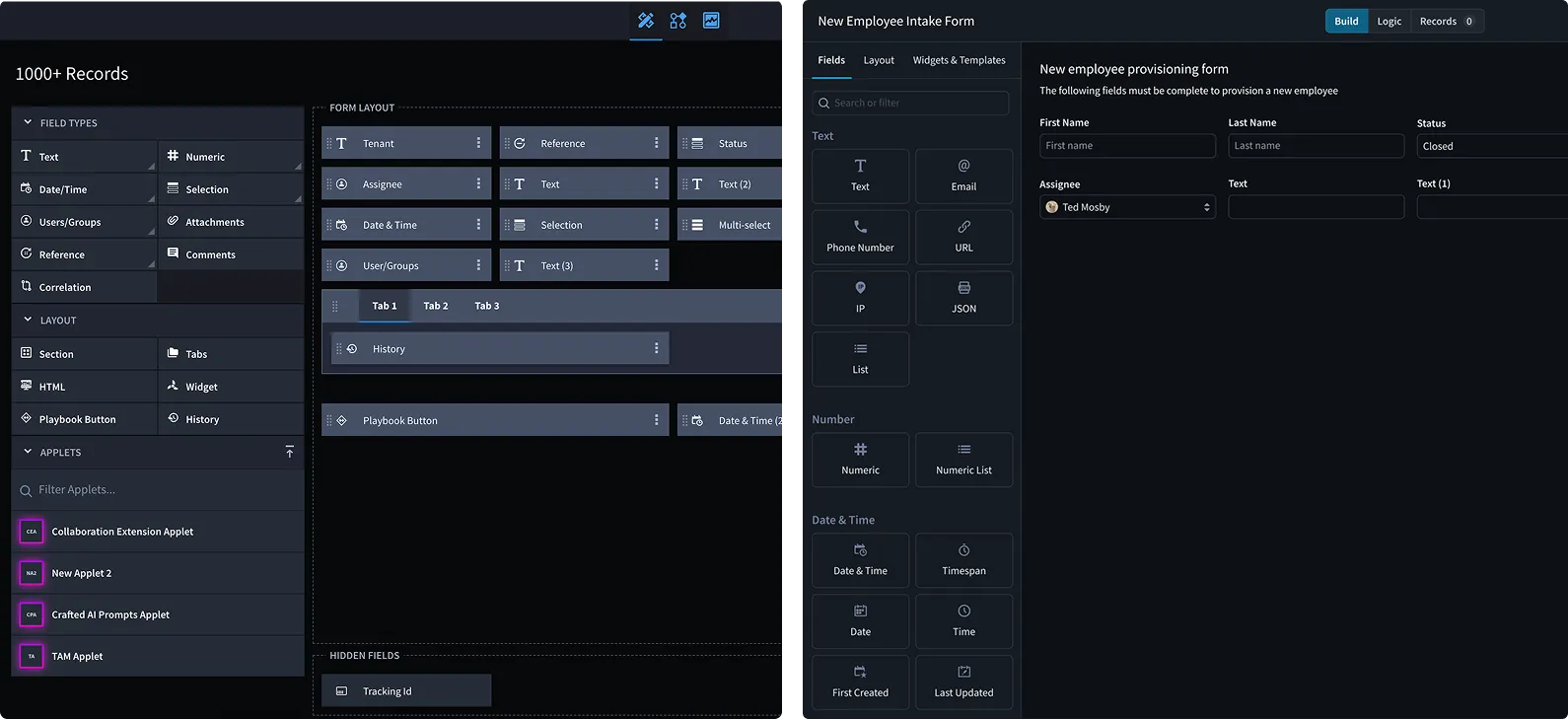Collapse the FIELD TYPES section
This screenshot has width=1568, height=719.
pyautogui.click(x=28, y=122)
